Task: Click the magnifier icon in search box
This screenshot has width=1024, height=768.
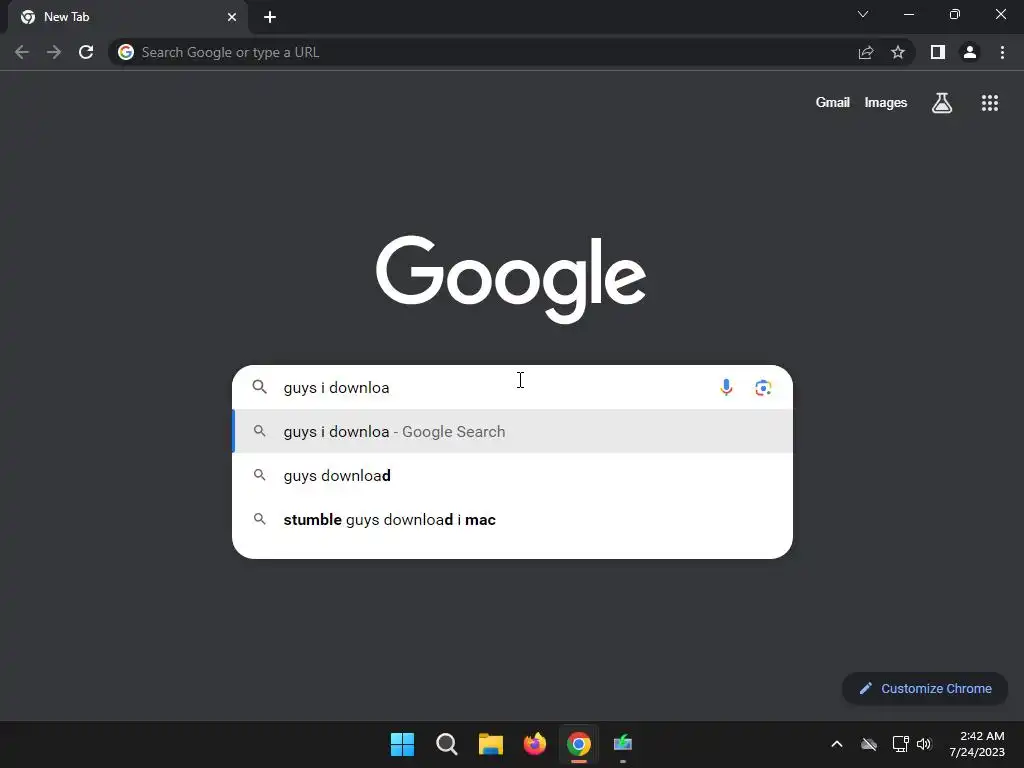Action: tap(259, 387)
